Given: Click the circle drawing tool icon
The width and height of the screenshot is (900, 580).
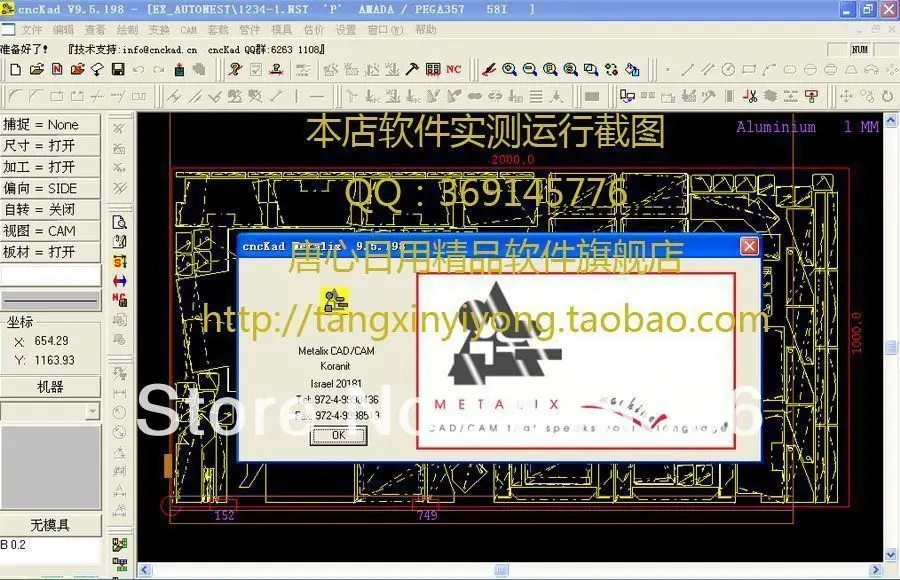Looking at the screenshot, I should coord(728,69).
